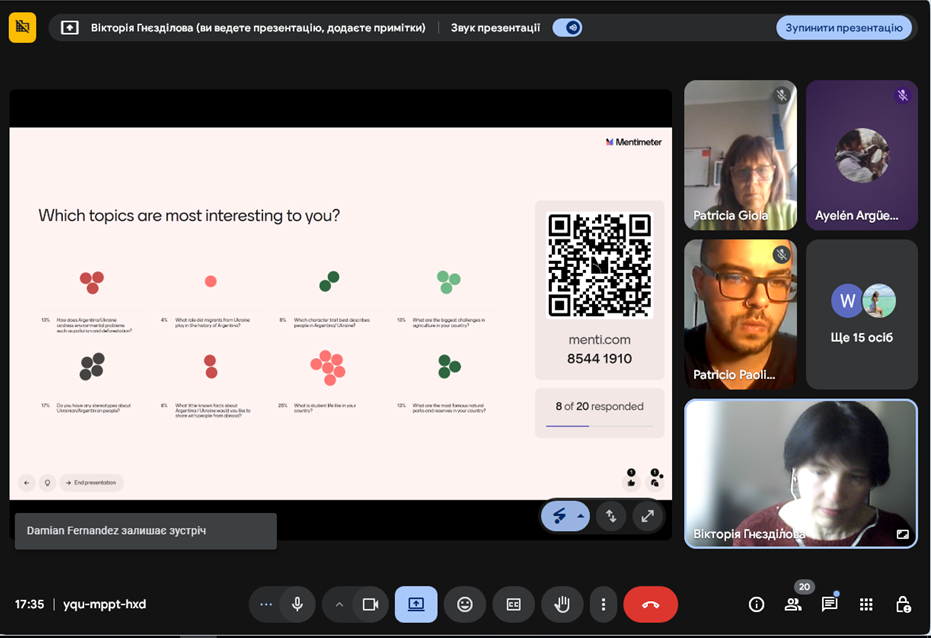Toggle the microphone button
931x638 pixels.
(x=297, y=604)
